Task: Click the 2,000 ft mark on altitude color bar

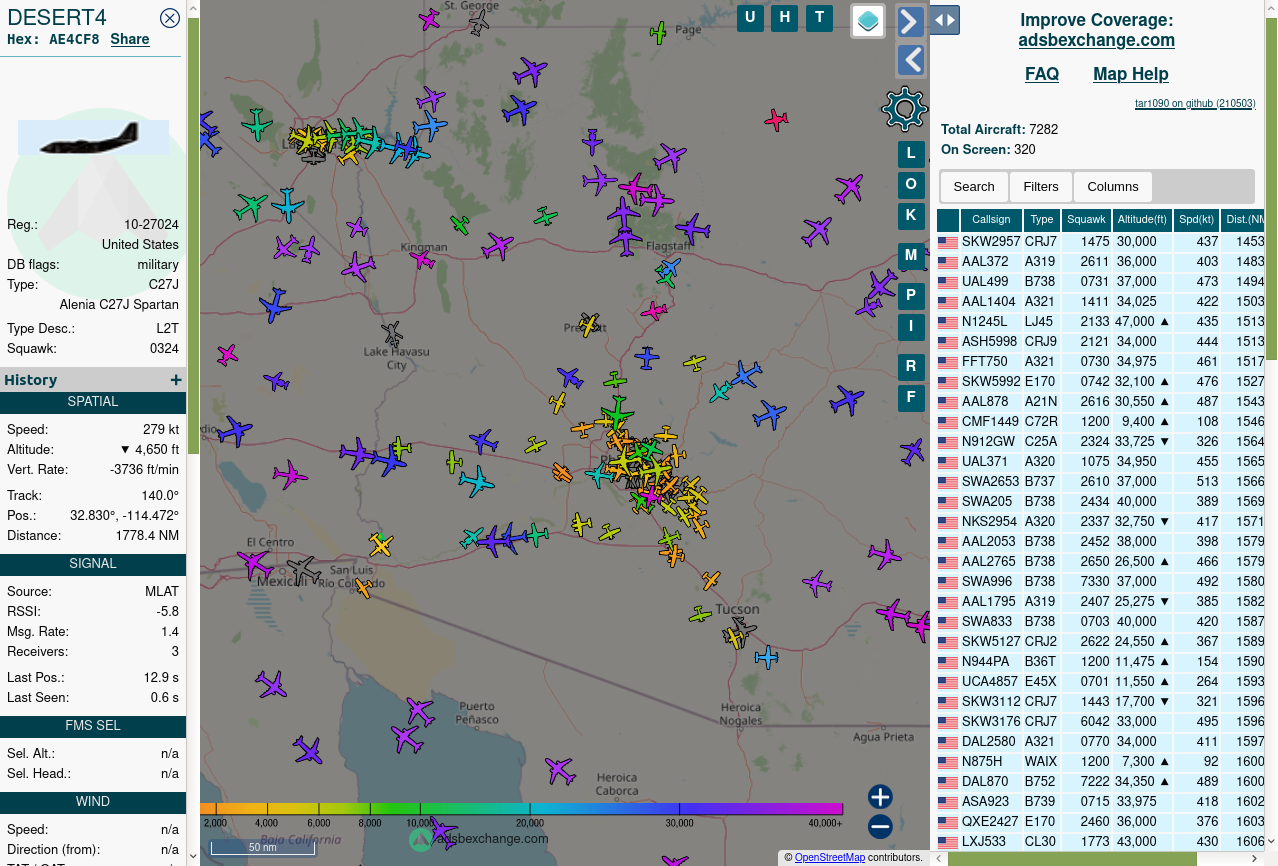Action: click(216, 823)
